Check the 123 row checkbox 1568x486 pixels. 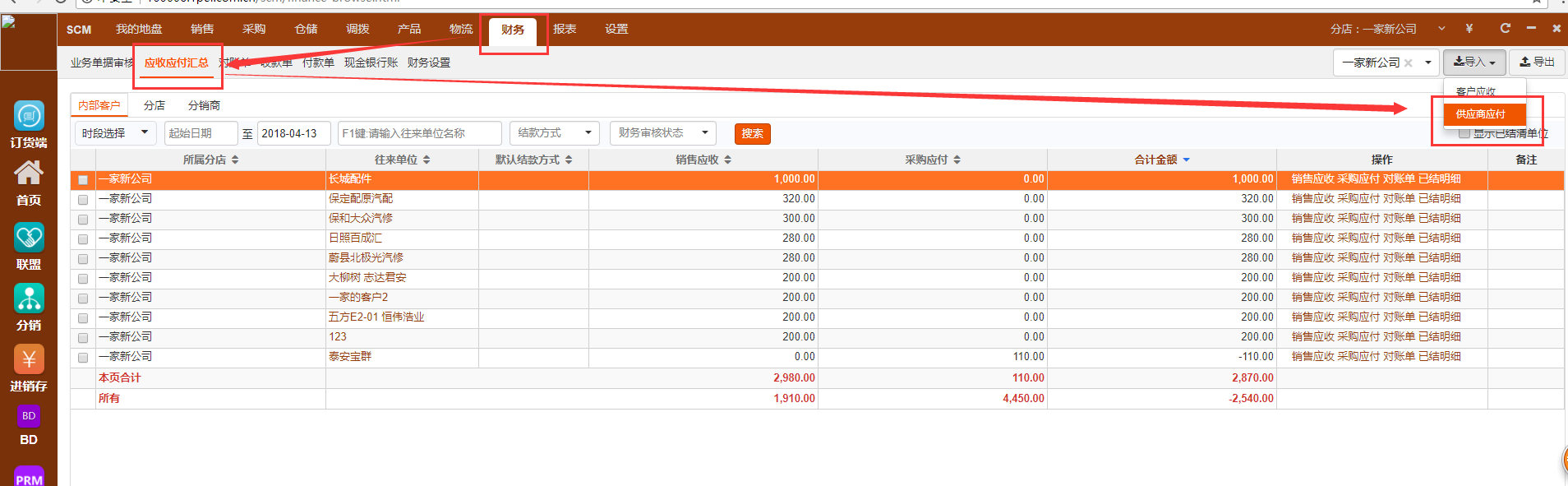(83, 337)
